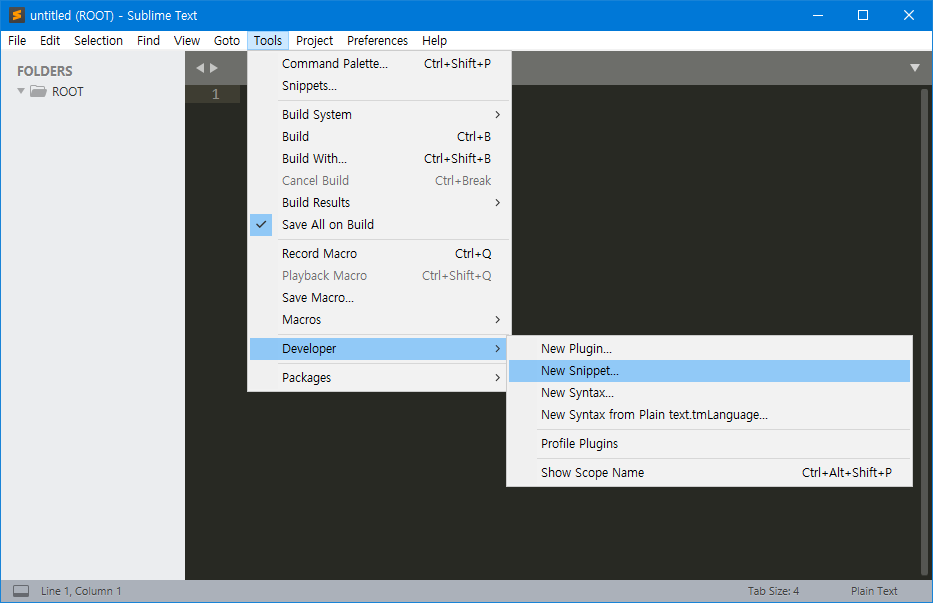Screen dimensions: 933x603
Task: Open the Developer submenu
Action: click(380, 349)
